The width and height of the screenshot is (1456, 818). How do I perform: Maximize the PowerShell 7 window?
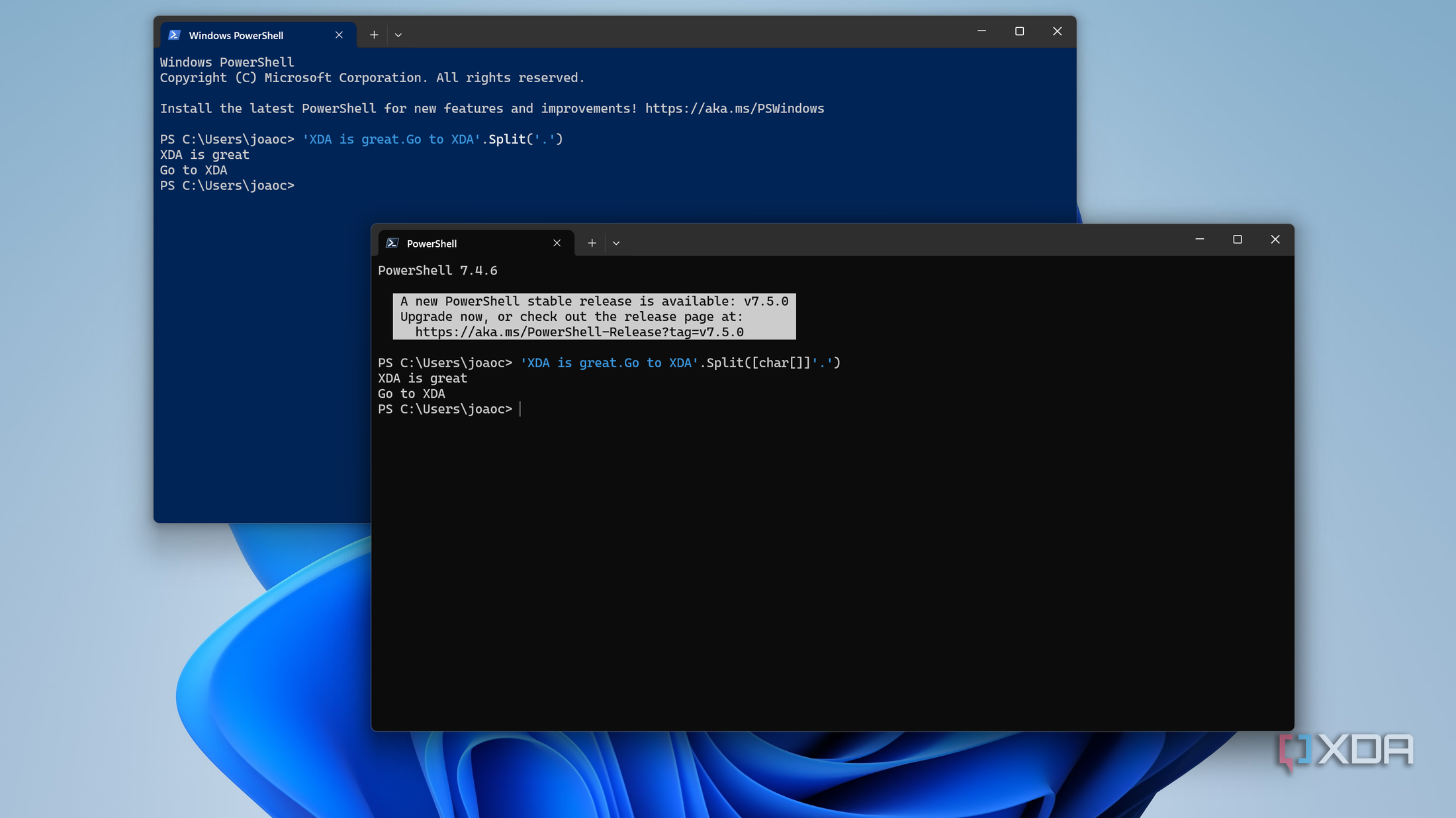(x=1237, y=239)
